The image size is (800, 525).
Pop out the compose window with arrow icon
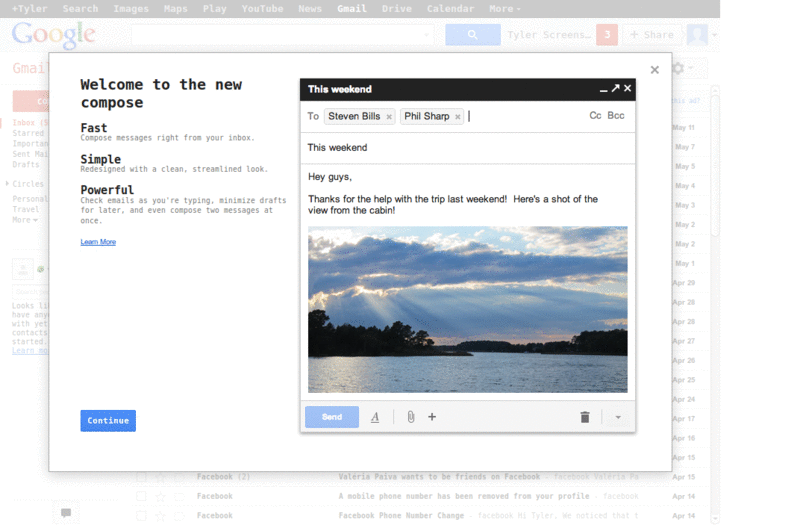(615, 88)
